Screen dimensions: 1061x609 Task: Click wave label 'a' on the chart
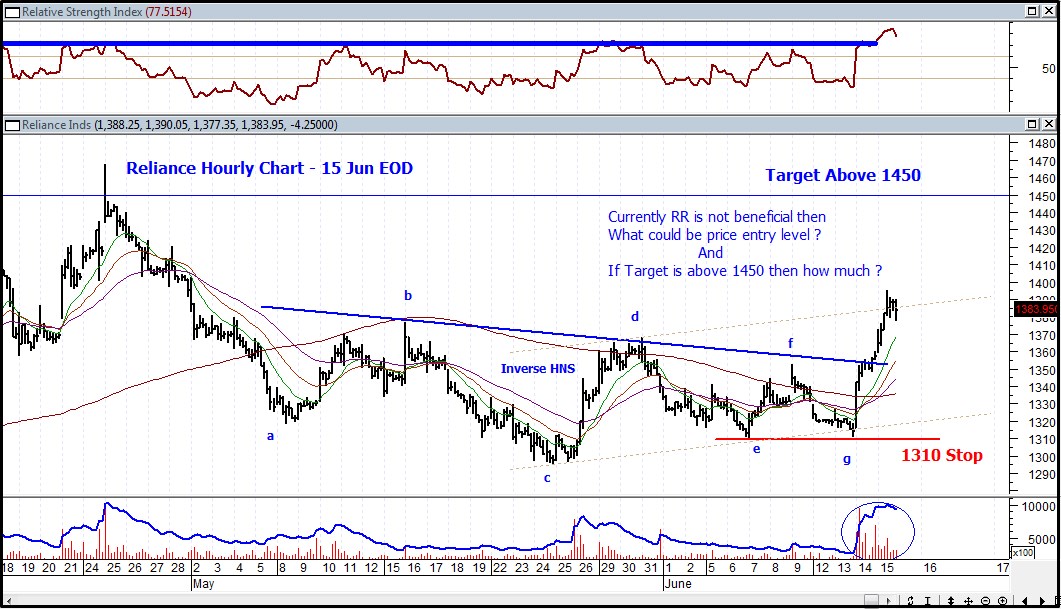point(271,436)
